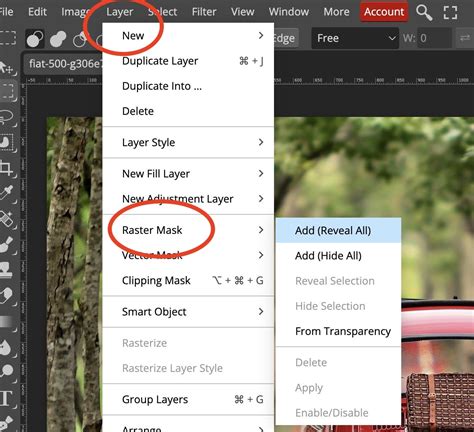Image resolution: width=474 pixels, height=432 pixels.
Task: Click the greyed-out Rasterize Layer Style entry
Action: click(188, 368)
